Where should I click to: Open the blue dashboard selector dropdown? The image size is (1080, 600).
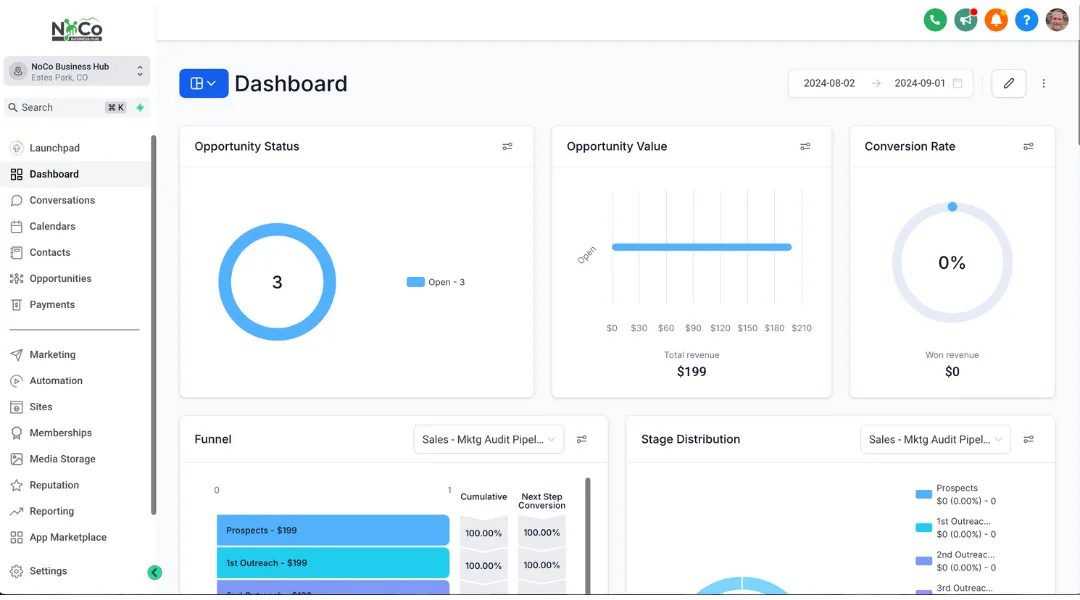204,83
